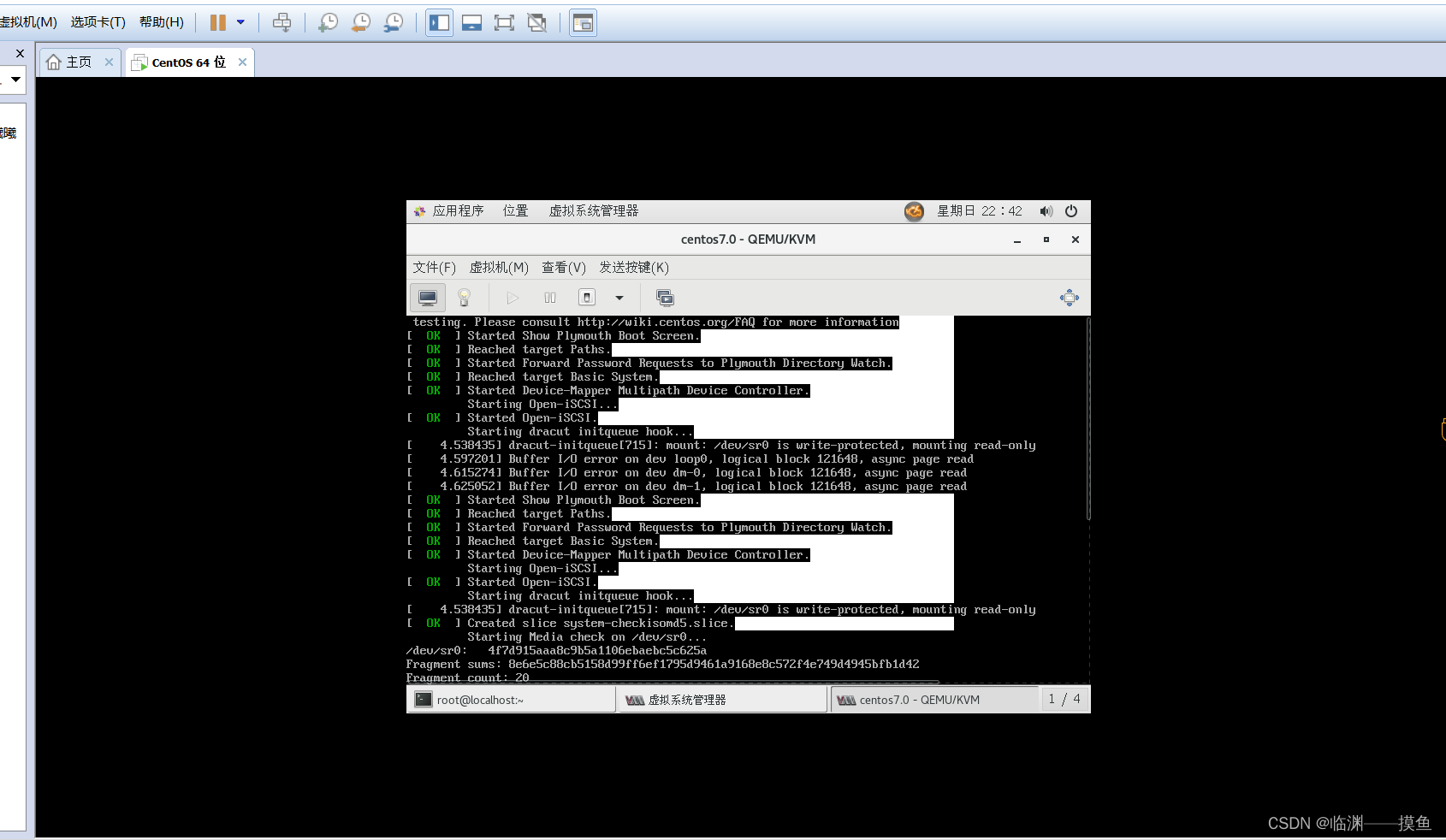1446x840 pixels.
Task: Close the centos7.0 - QEMU/KVM window
Action: (x=1076, y=240)
